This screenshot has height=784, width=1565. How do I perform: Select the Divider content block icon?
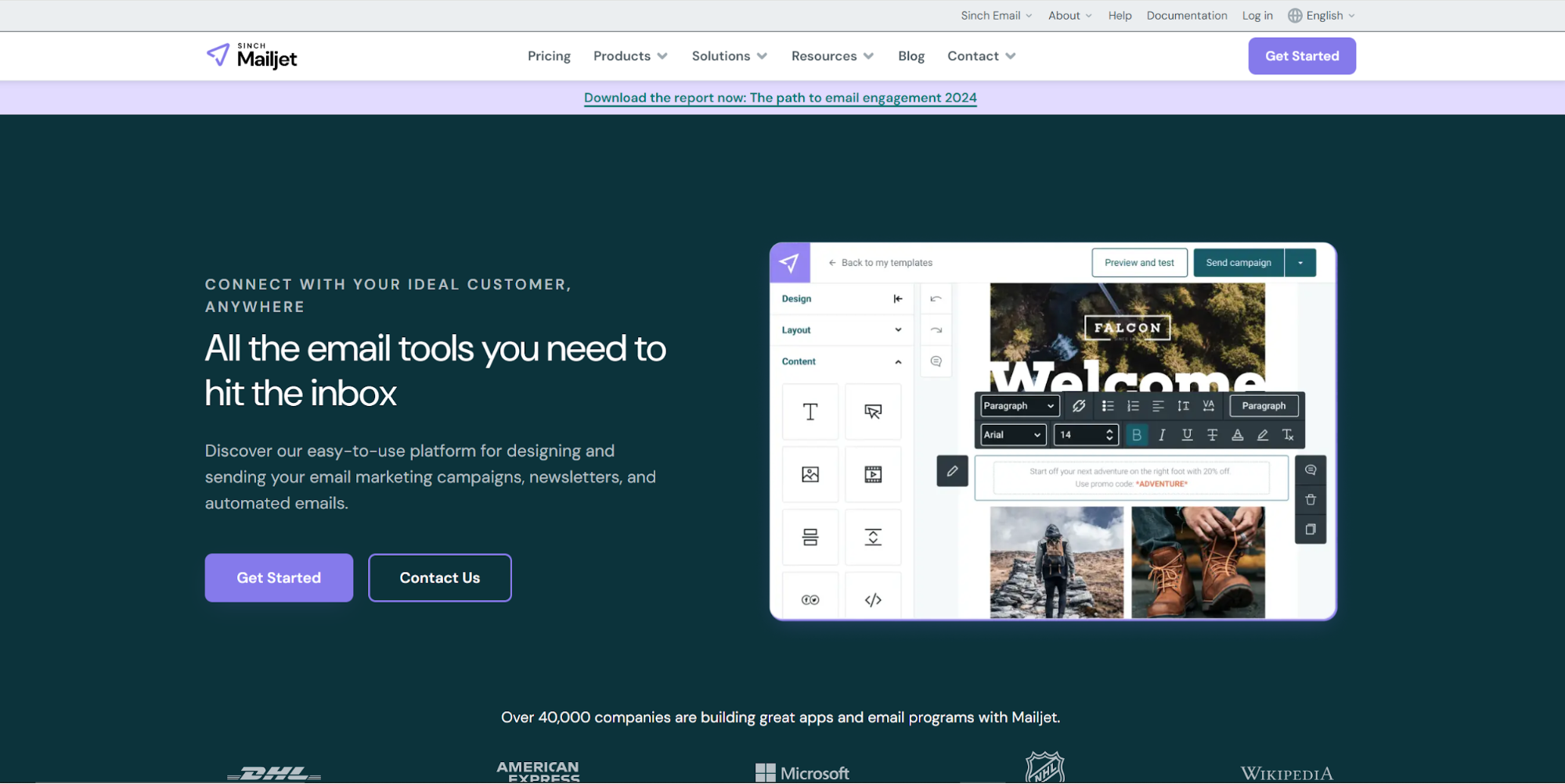coord(810,537)
